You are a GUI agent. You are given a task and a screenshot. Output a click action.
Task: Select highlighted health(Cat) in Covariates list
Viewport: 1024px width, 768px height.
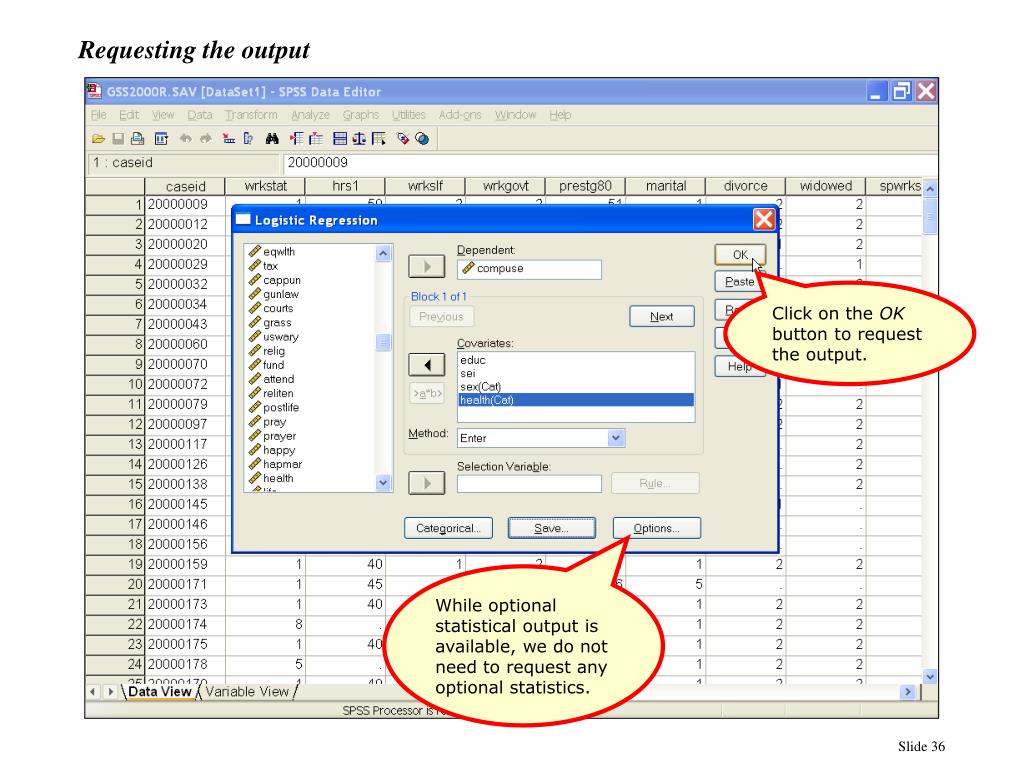click(575, 400)
